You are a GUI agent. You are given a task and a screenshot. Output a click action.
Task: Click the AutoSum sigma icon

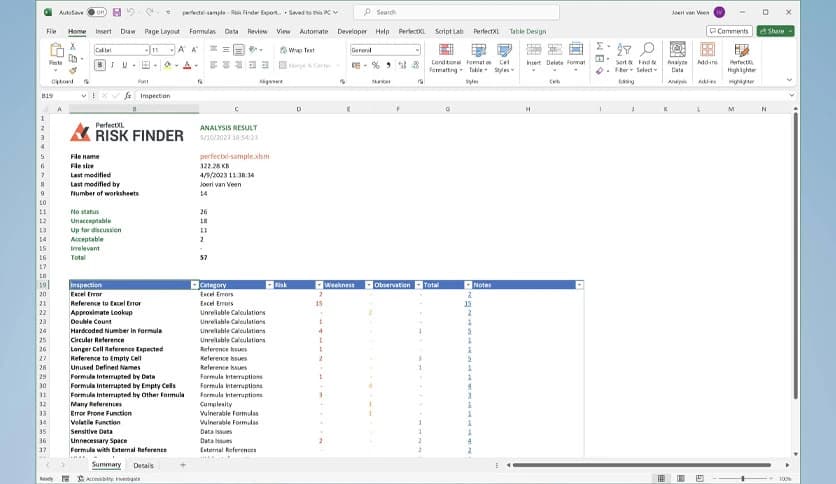click(599, 45)
